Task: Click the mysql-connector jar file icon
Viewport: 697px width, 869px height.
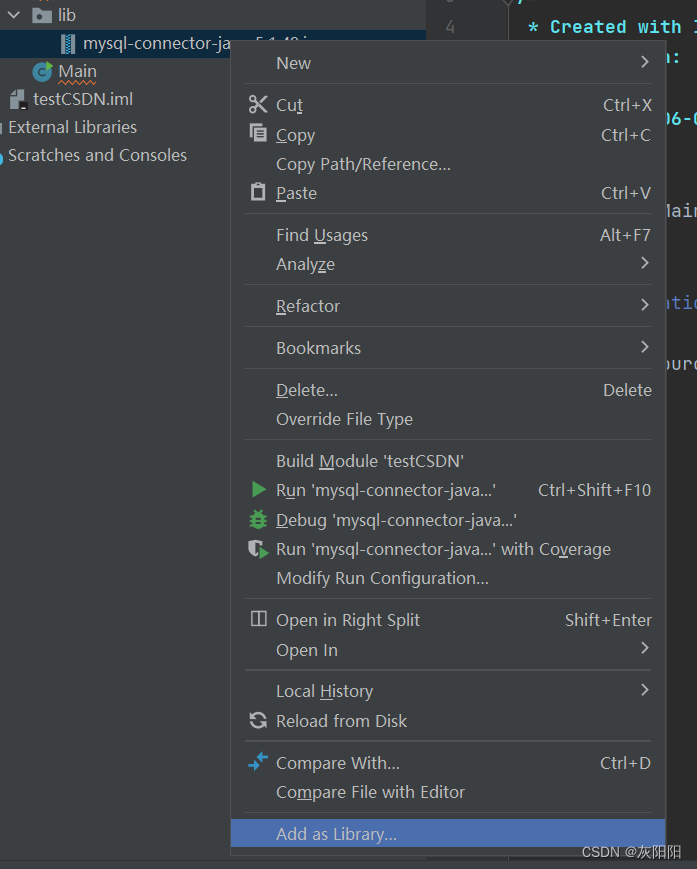Action: click(x=65, y=43)
